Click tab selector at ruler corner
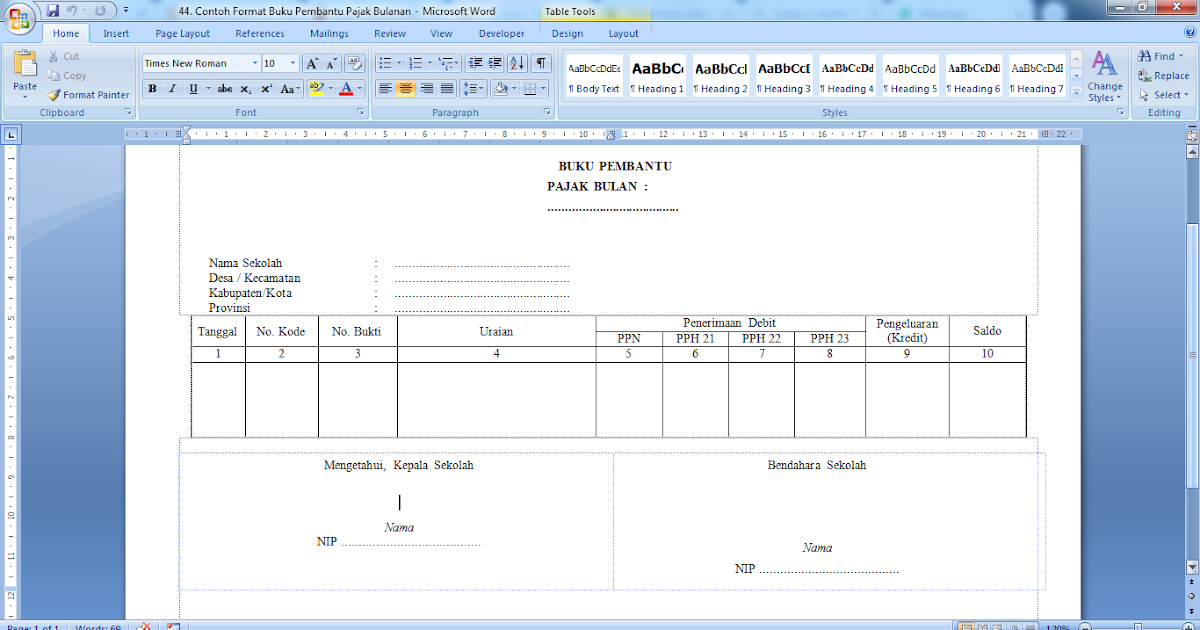1200x630 pixels. 11,133
